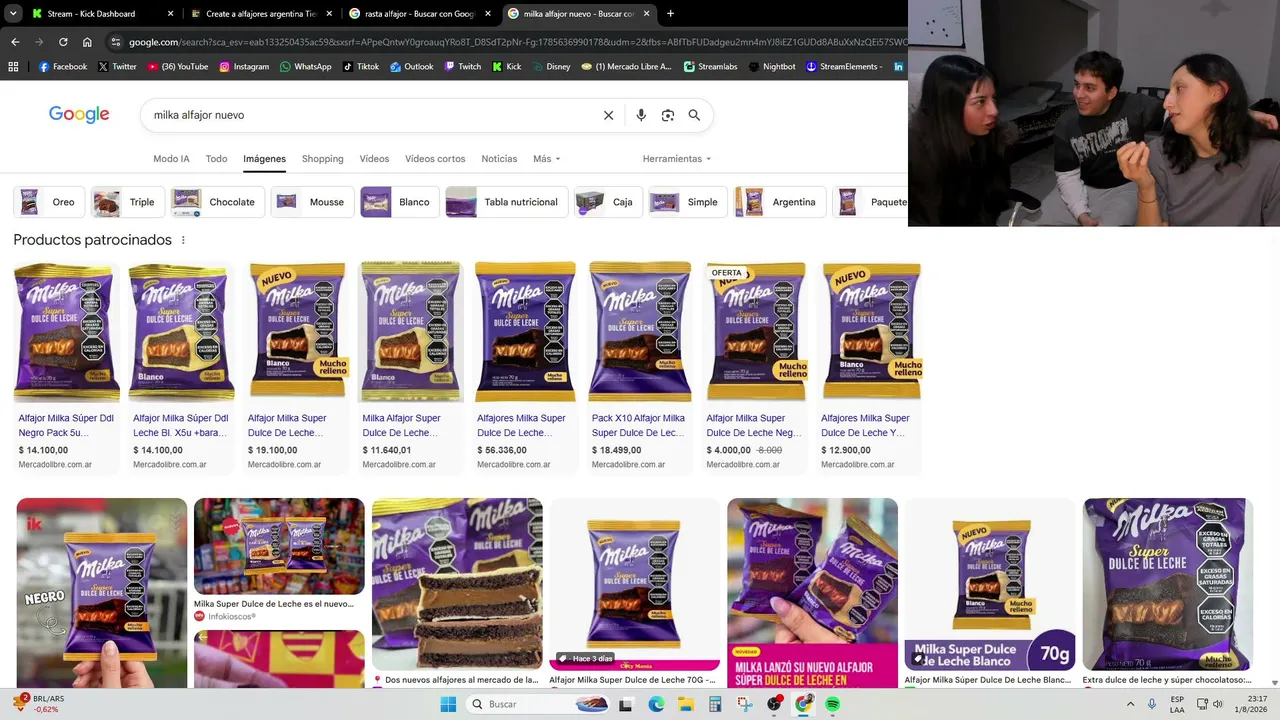The width and height of the screenshot is (1280, 720).
Task: Open Microsoft Edge from the taskbar
Action: pyautogui.click(x=656, y=704)
